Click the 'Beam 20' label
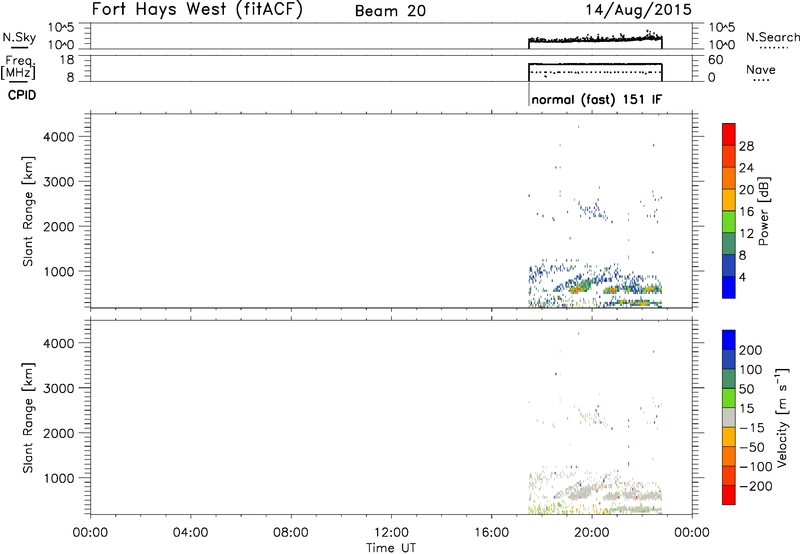 [390, 11]
